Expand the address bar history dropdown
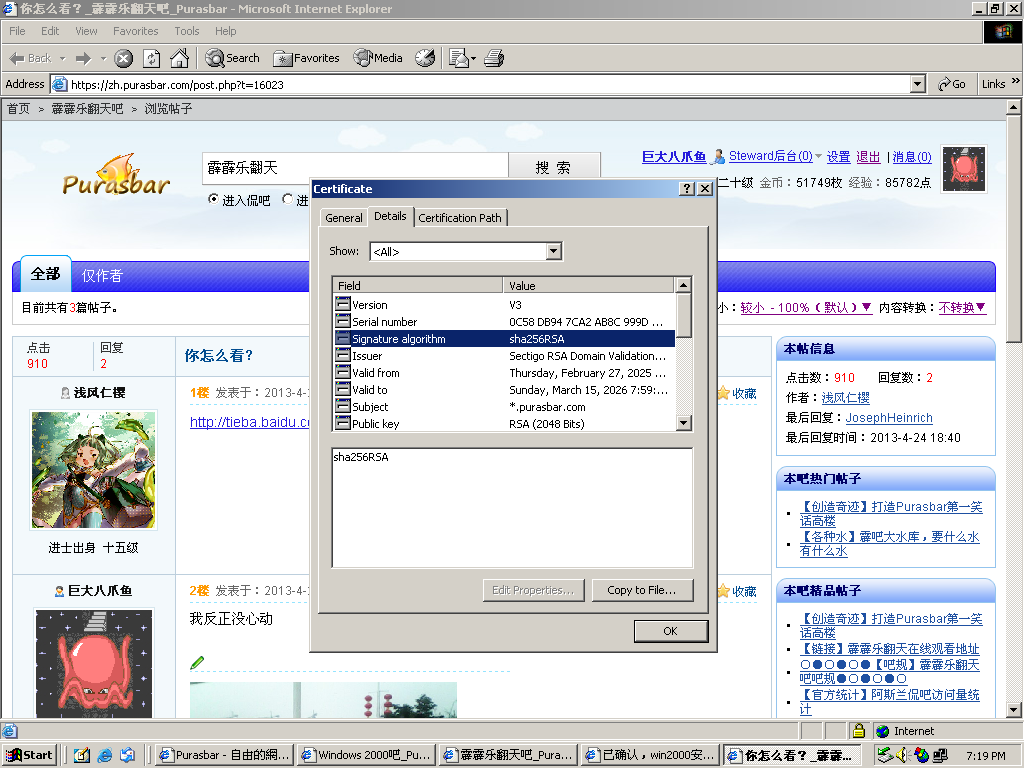Image resolution: width=1024 pixels, height=768 pixels. 918,84
